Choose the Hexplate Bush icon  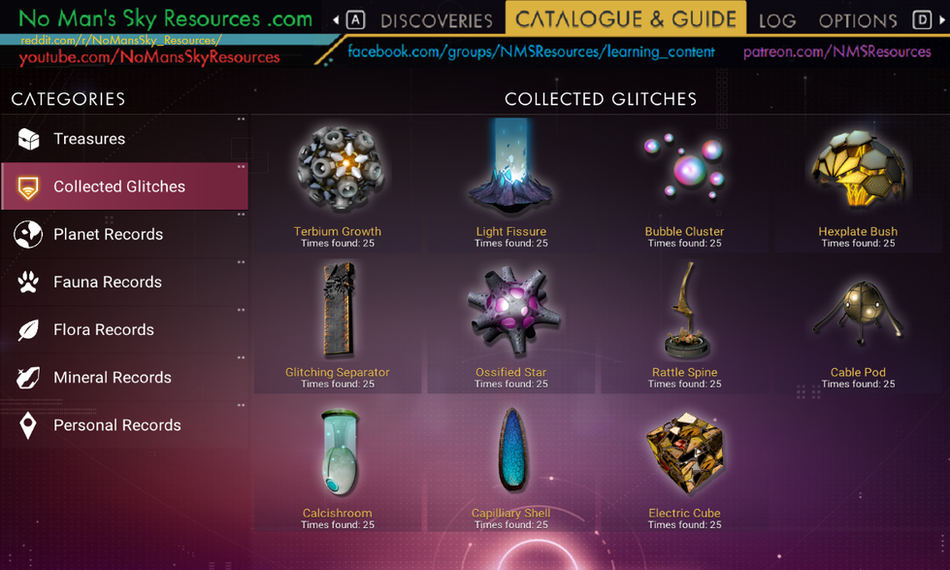[858, 169]
